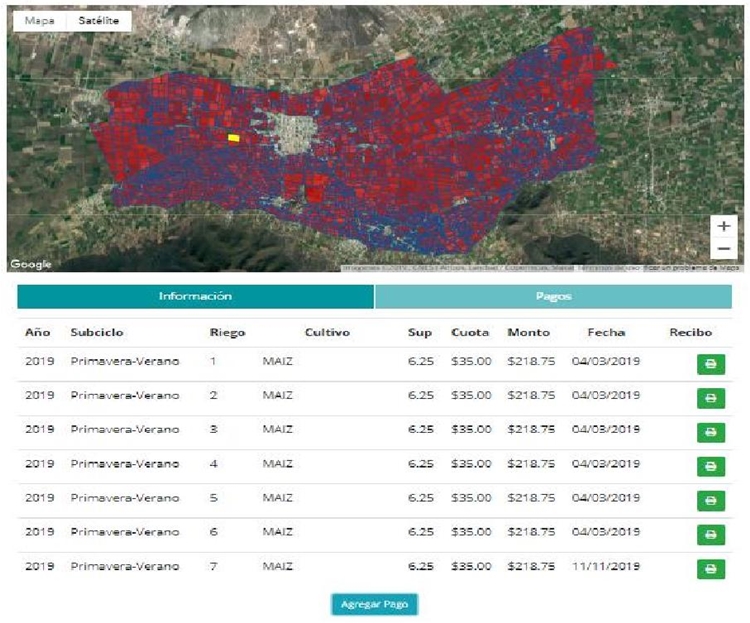Open the Pagos tab
This screenshot has height=623, width=750.
(x=553, y=297)
